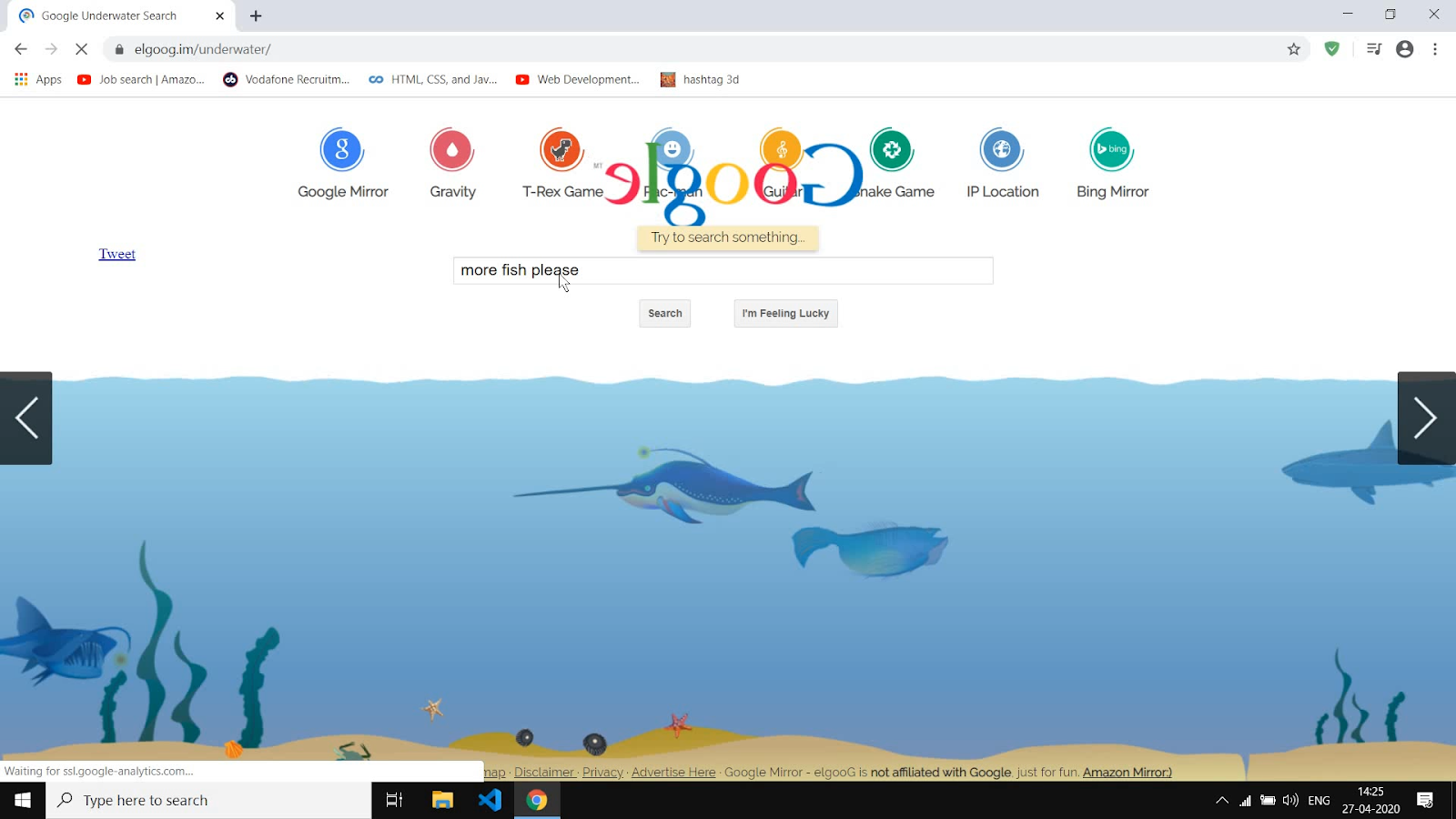
Task: Click the Tweet link
Action: click(117, 254)
